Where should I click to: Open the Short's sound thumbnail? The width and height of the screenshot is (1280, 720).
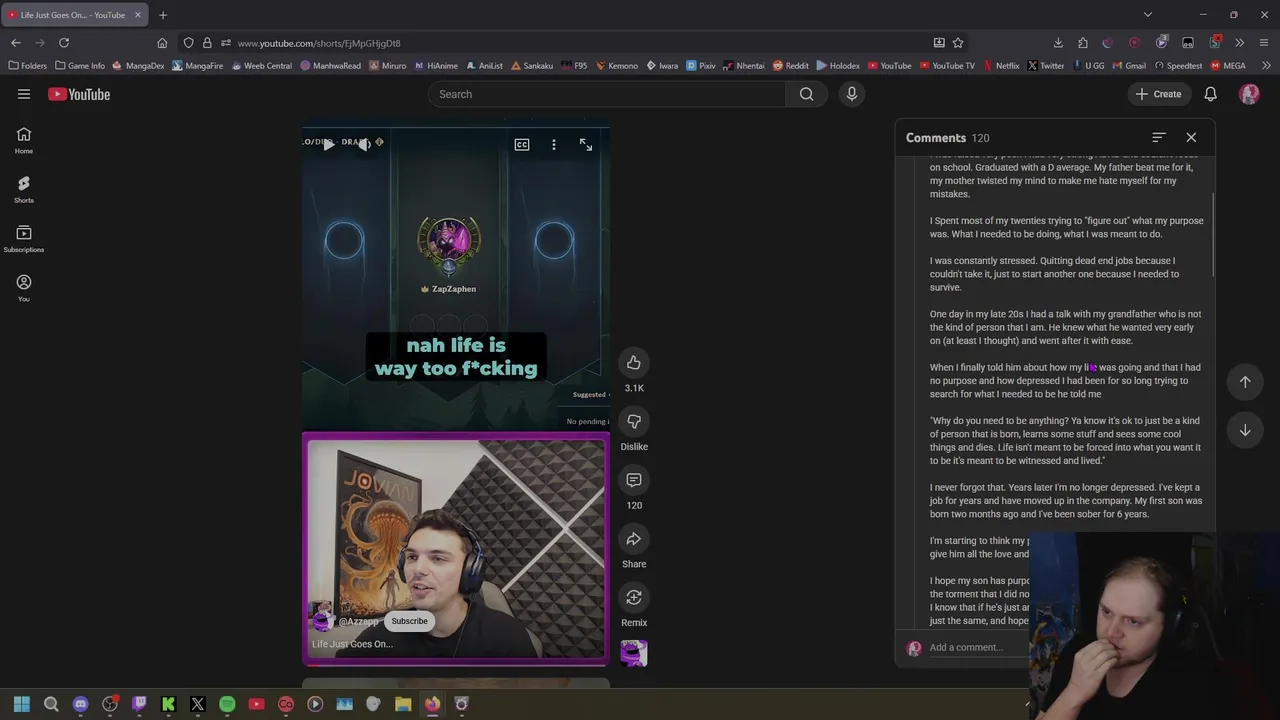pyautogui.click(x=634, y=653)
